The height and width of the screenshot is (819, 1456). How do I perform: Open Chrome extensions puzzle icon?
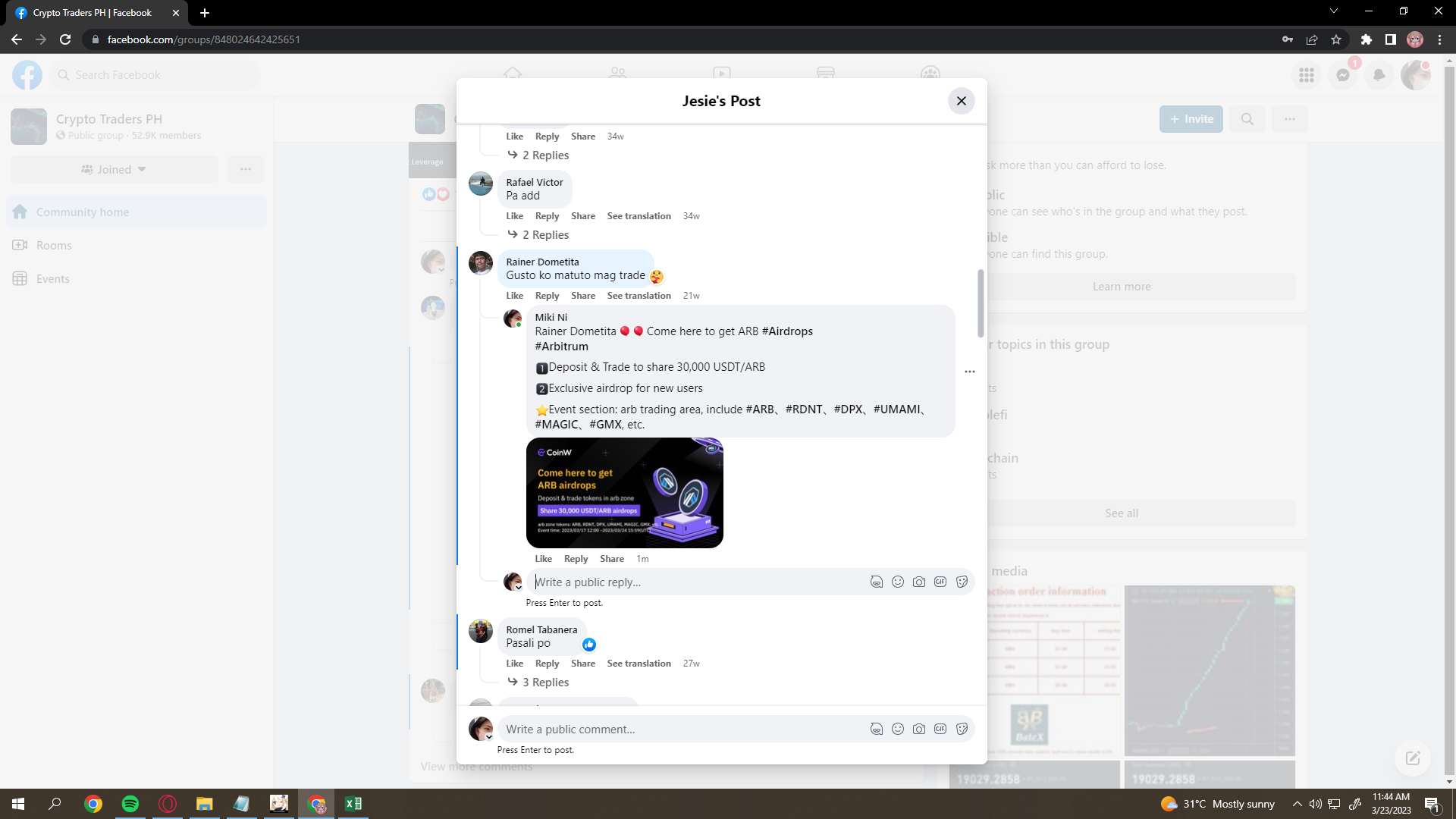(x=1366, y=39)
